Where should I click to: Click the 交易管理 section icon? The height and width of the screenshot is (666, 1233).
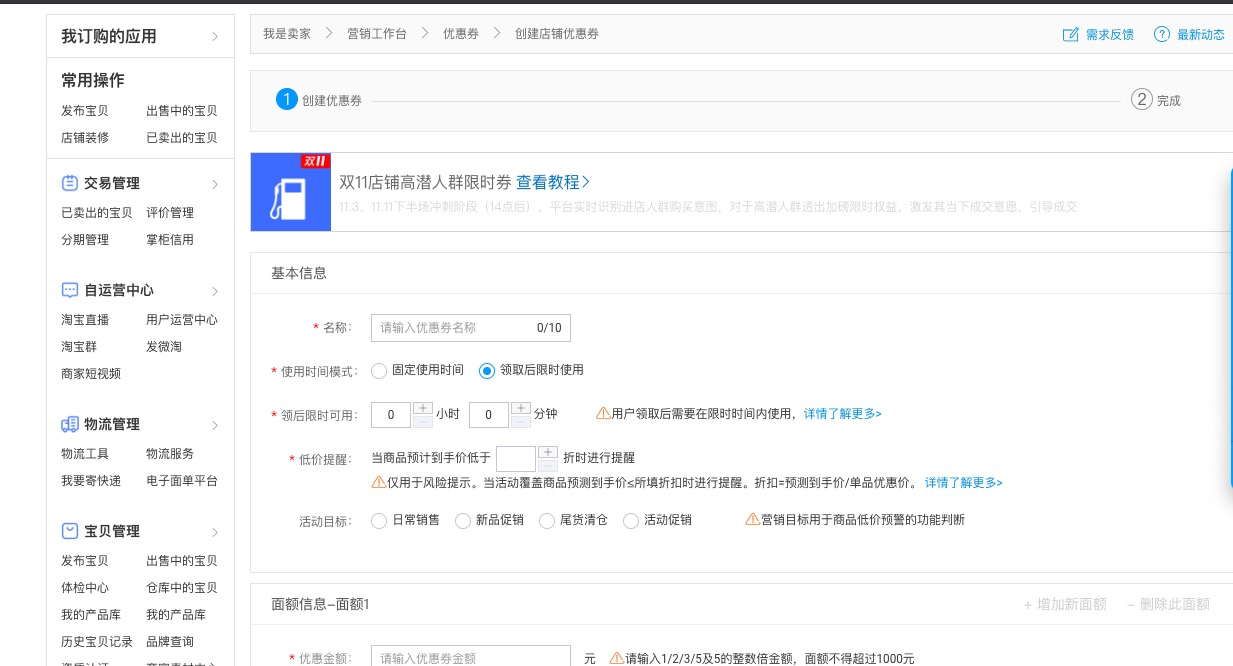click(70, 183)
